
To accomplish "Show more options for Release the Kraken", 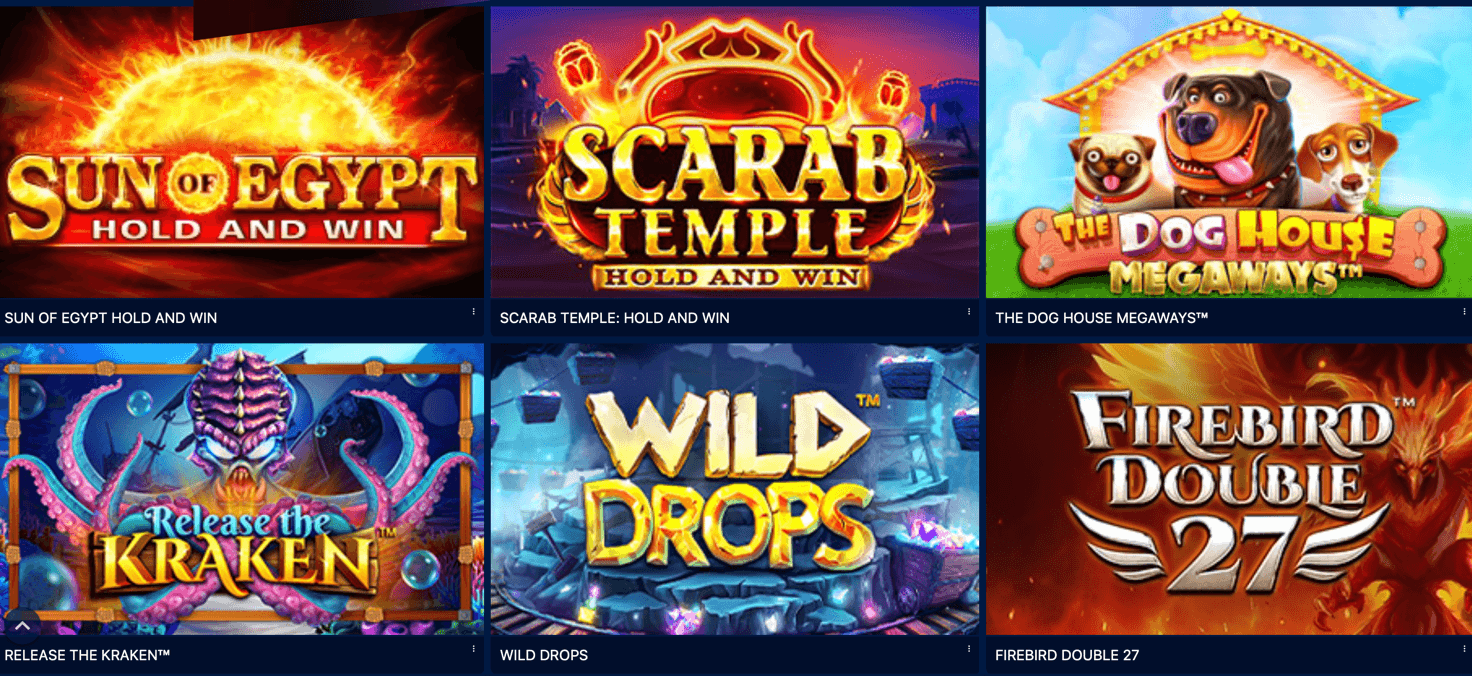I will click(x=473, y=649).
